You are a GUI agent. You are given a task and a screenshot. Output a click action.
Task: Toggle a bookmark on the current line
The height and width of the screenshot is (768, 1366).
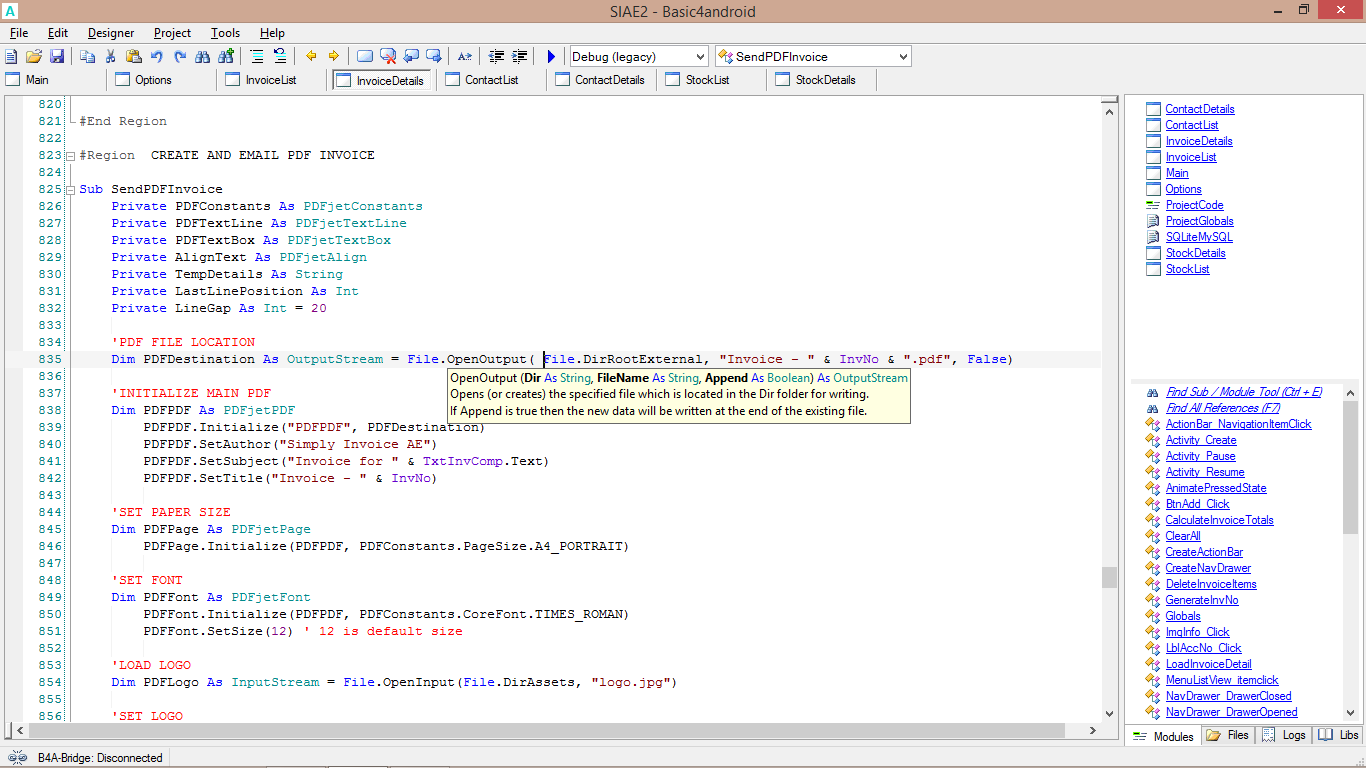[x=365, y=56]
